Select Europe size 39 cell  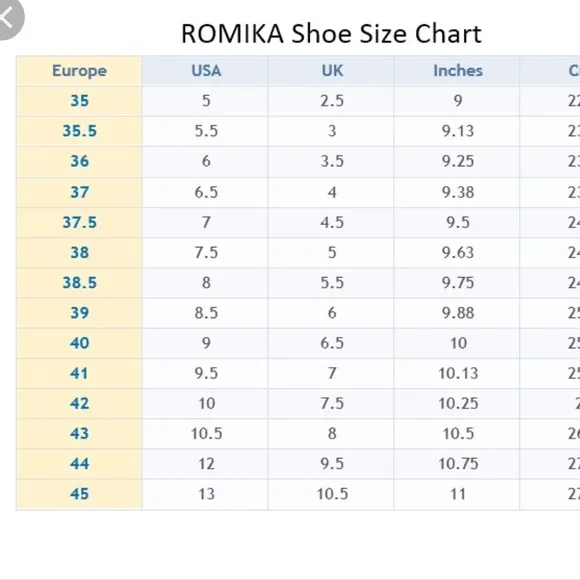(79, 313)
